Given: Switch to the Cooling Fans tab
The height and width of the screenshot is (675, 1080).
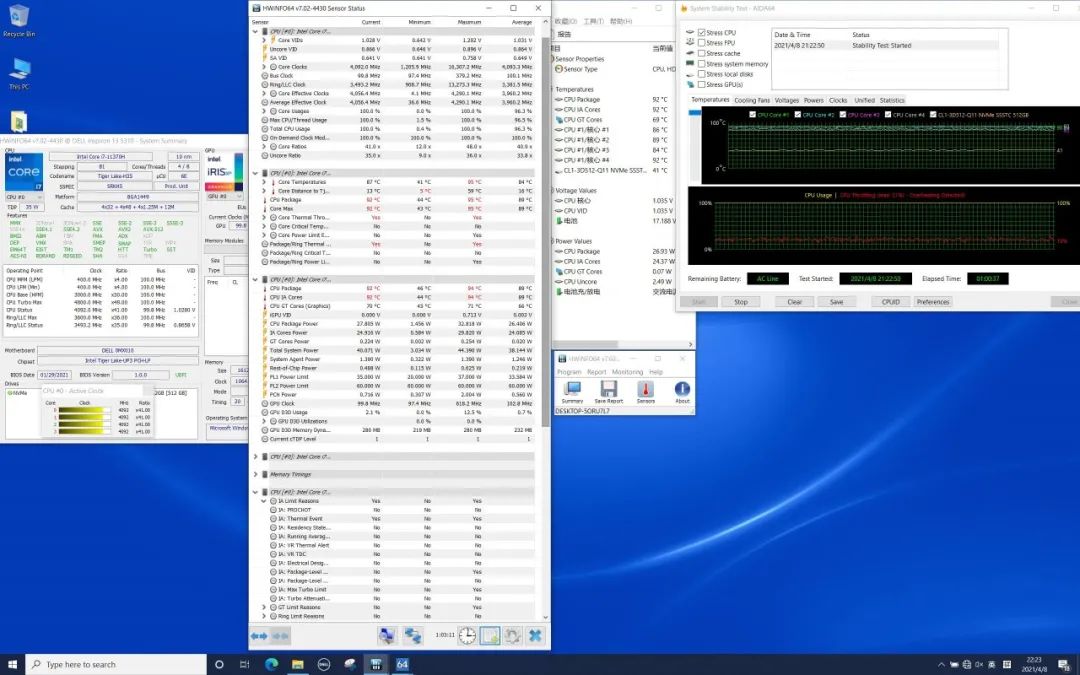Looking at the screenshot, I should point(752,100).
